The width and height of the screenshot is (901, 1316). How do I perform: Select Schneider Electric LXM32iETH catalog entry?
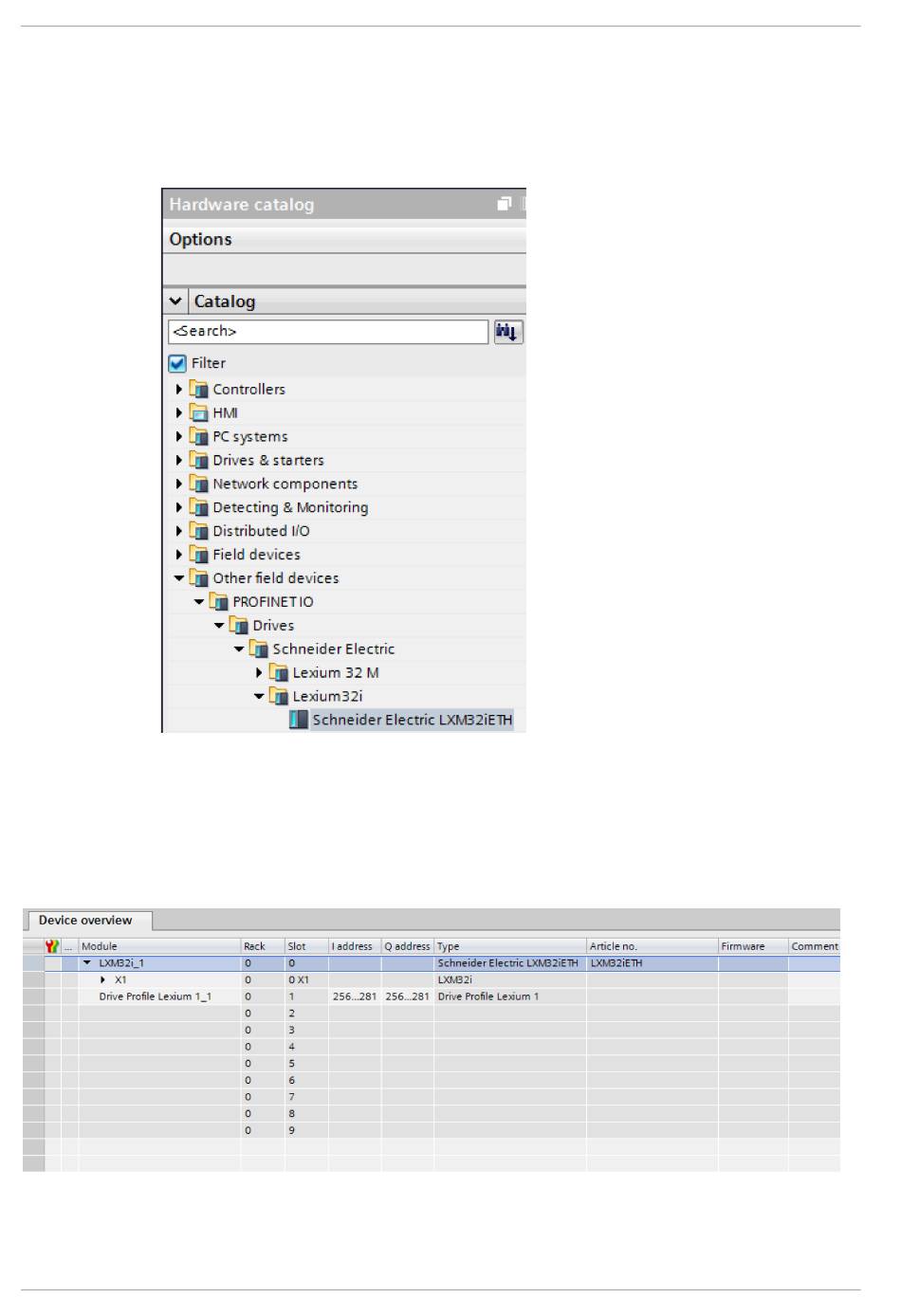point(413,720)
